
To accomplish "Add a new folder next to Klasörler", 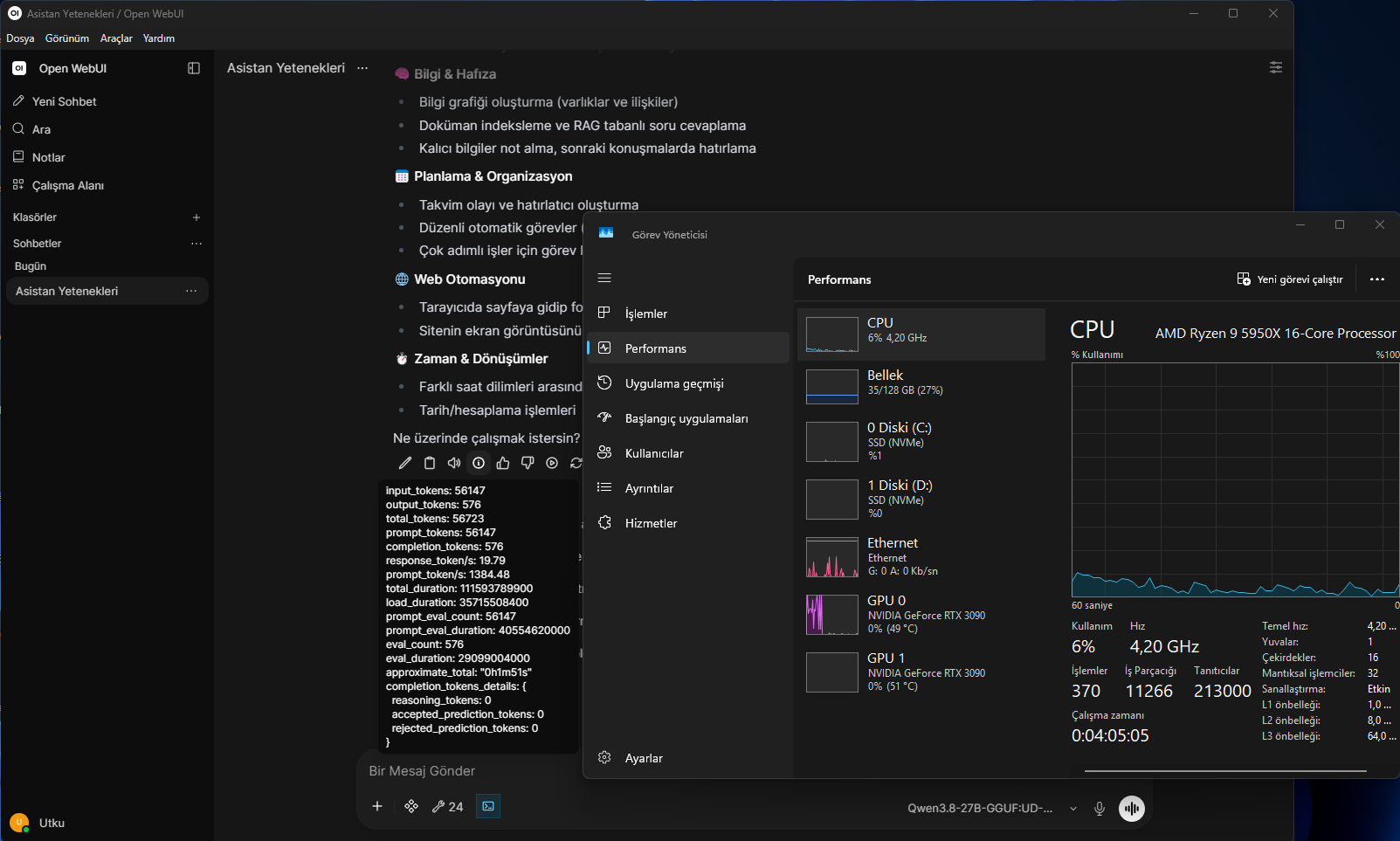I will click(197, 217).
